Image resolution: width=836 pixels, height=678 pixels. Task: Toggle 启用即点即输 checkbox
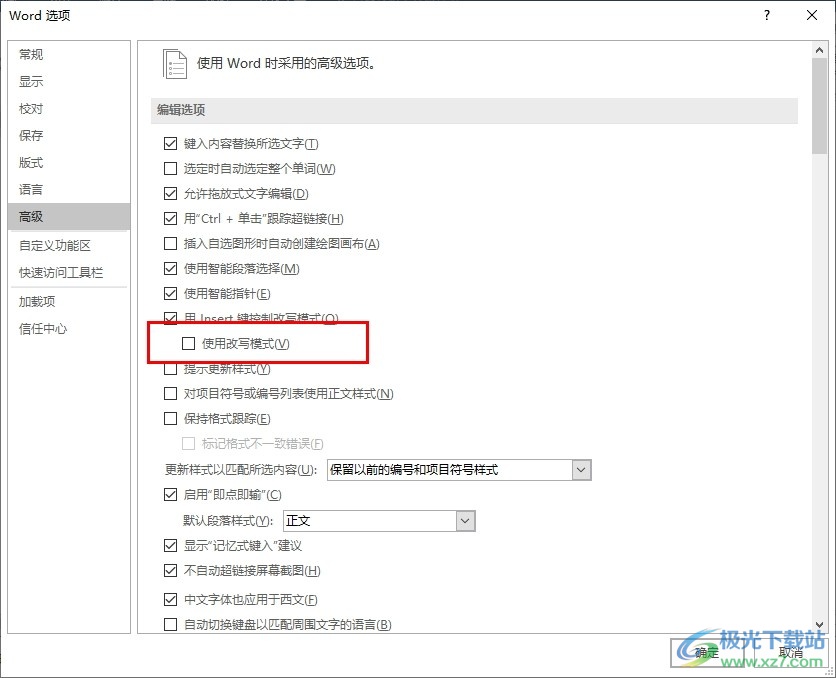click(x=170, y=495)
